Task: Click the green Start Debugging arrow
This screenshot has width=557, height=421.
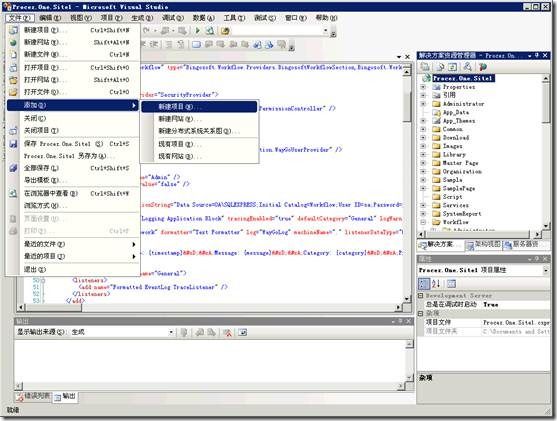Action: click(x=198, y=31)
